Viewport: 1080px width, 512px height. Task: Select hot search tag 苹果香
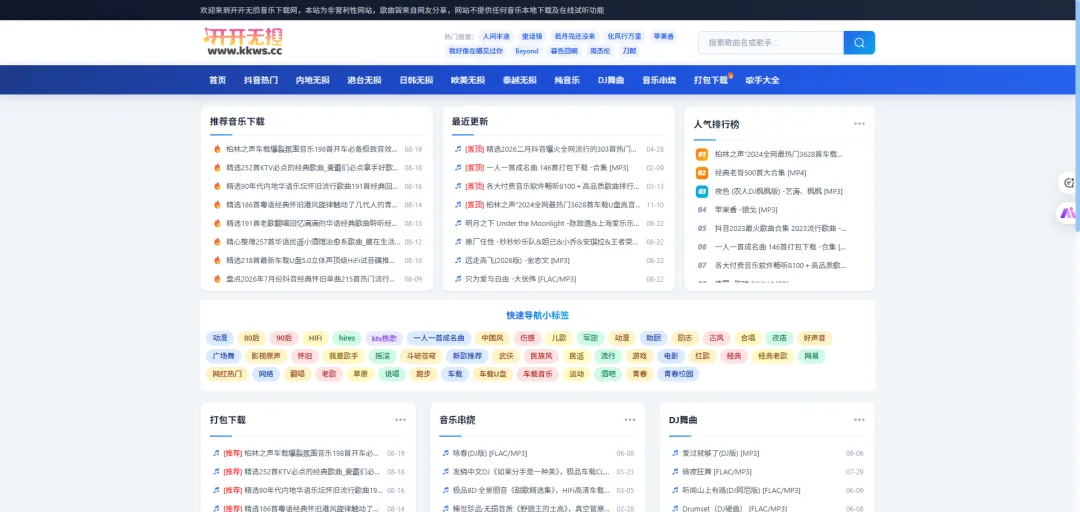pyautogui.click(x=663, y=37)
